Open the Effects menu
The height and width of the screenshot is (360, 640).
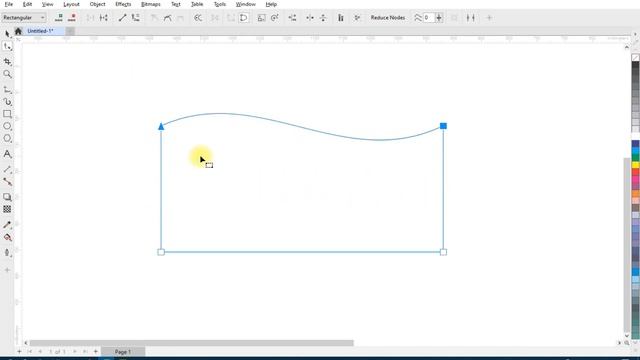click(123, 4)
